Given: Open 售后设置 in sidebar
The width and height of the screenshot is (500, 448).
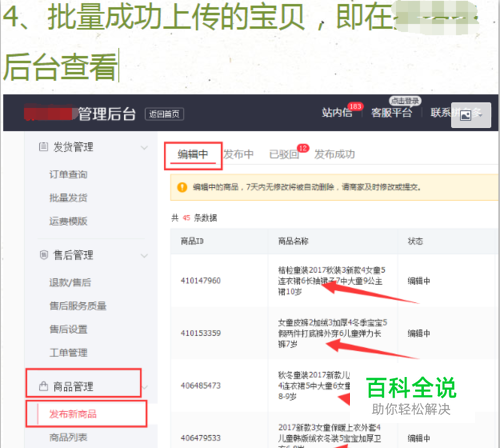Looking at the screenshot, I should [68, 329].
